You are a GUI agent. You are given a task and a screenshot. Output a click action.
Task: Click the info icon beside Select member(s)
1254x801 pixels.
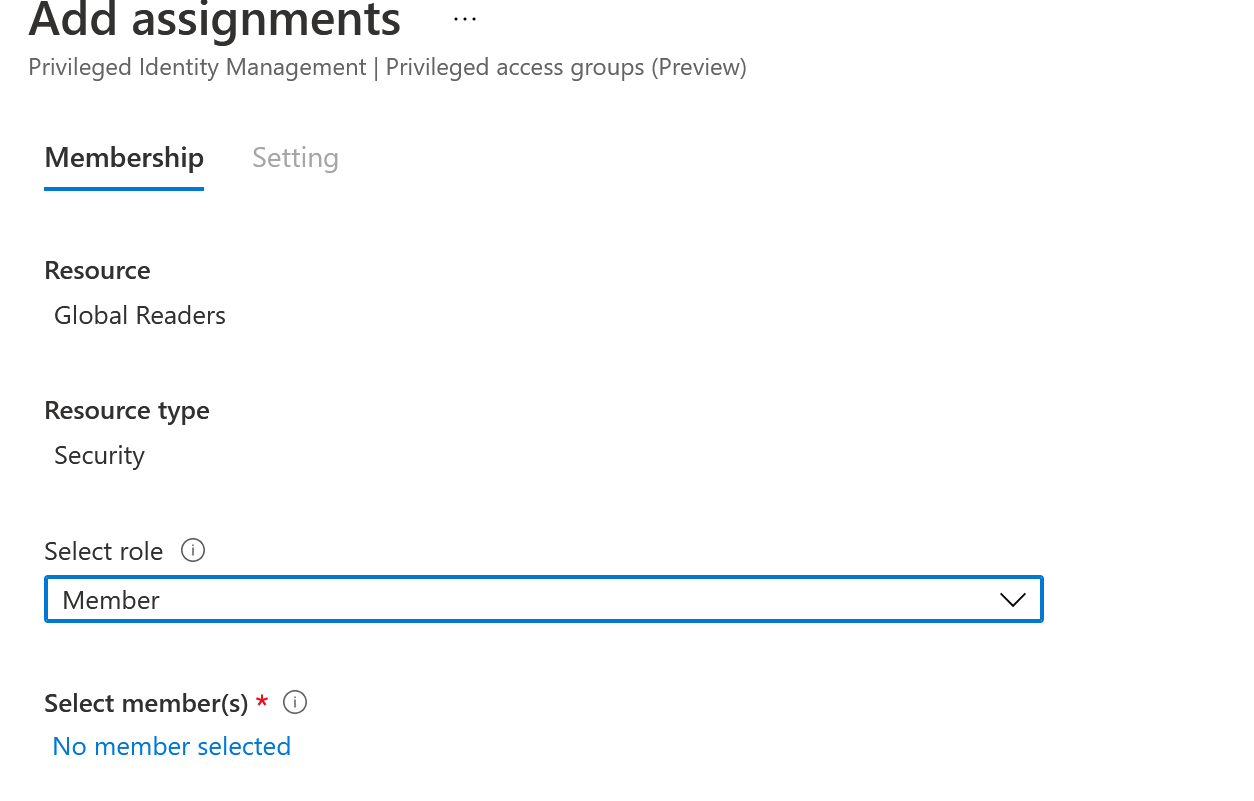click(295, 702)
